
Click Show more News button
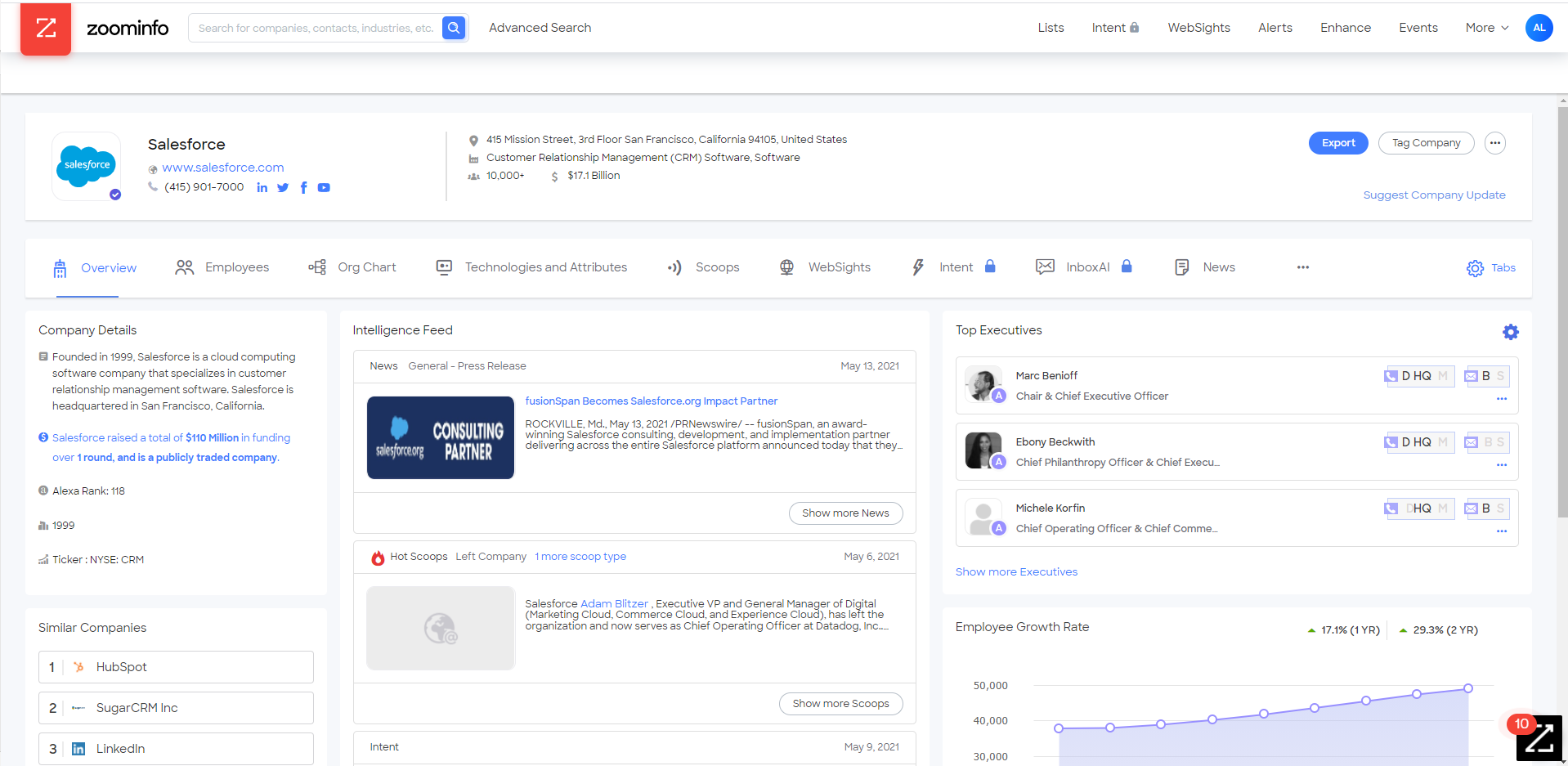845,513
